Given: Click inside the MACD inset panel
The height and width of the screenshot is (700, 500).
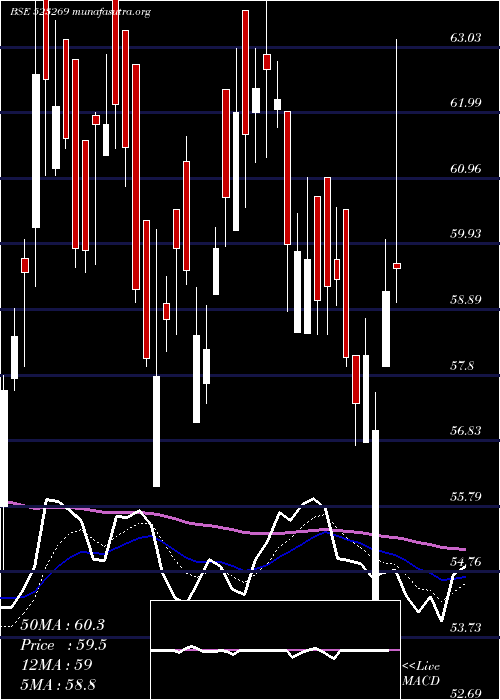Looking at the screenshot, I should click(x=275, y=650).
